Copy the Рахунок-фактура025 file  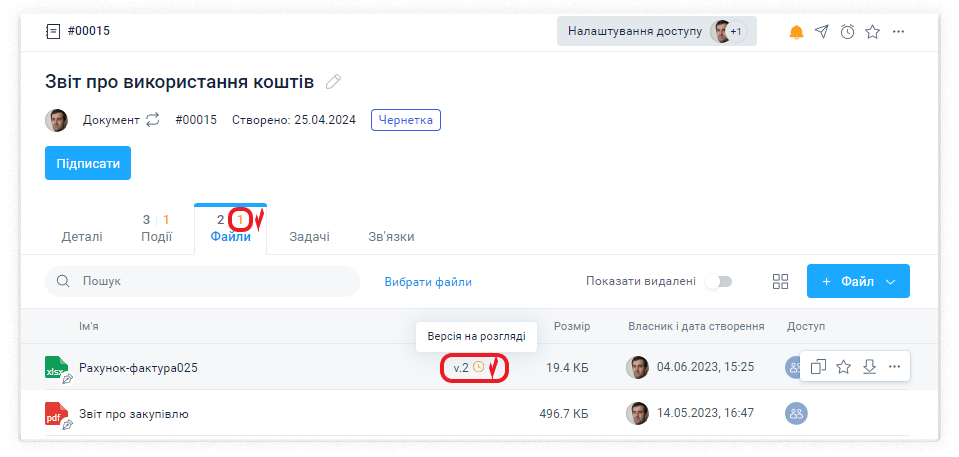[x=818, y=367]
